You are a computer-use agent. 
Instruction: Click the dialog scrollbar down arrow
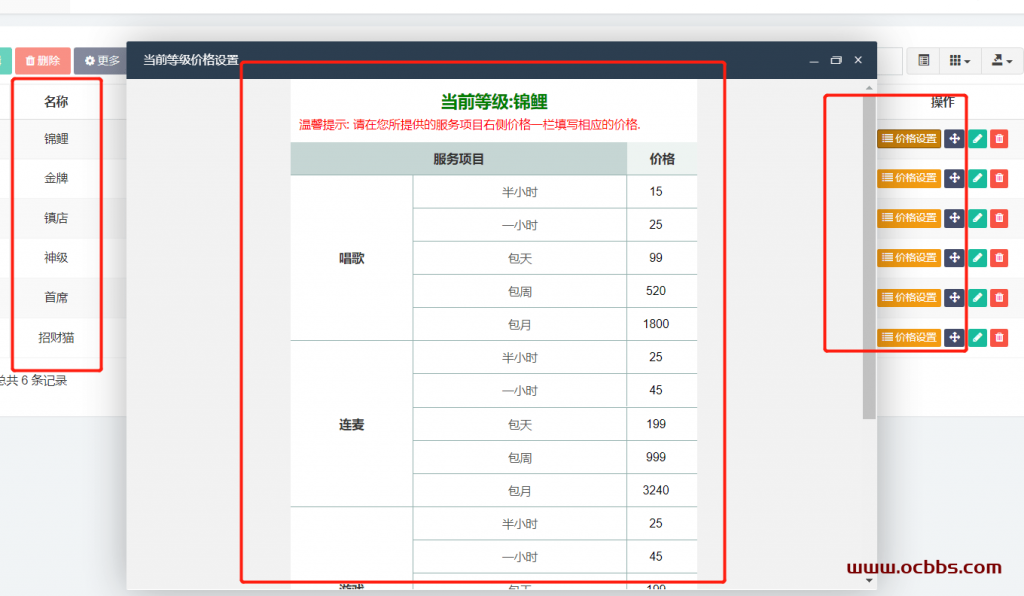pyautogui.click(x=869, y=580)
